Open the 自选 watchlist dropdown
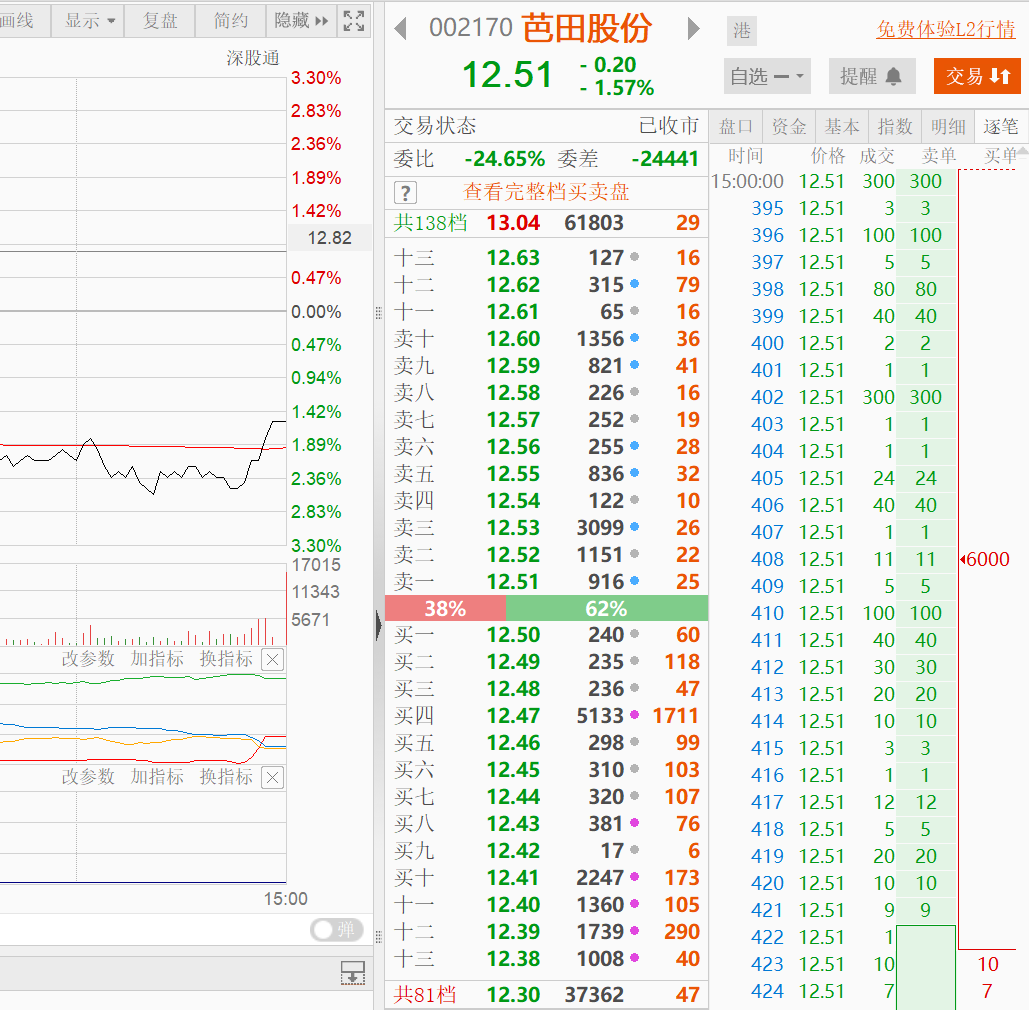This screenshot has height=1018, width=1029. tap(767, 77)
